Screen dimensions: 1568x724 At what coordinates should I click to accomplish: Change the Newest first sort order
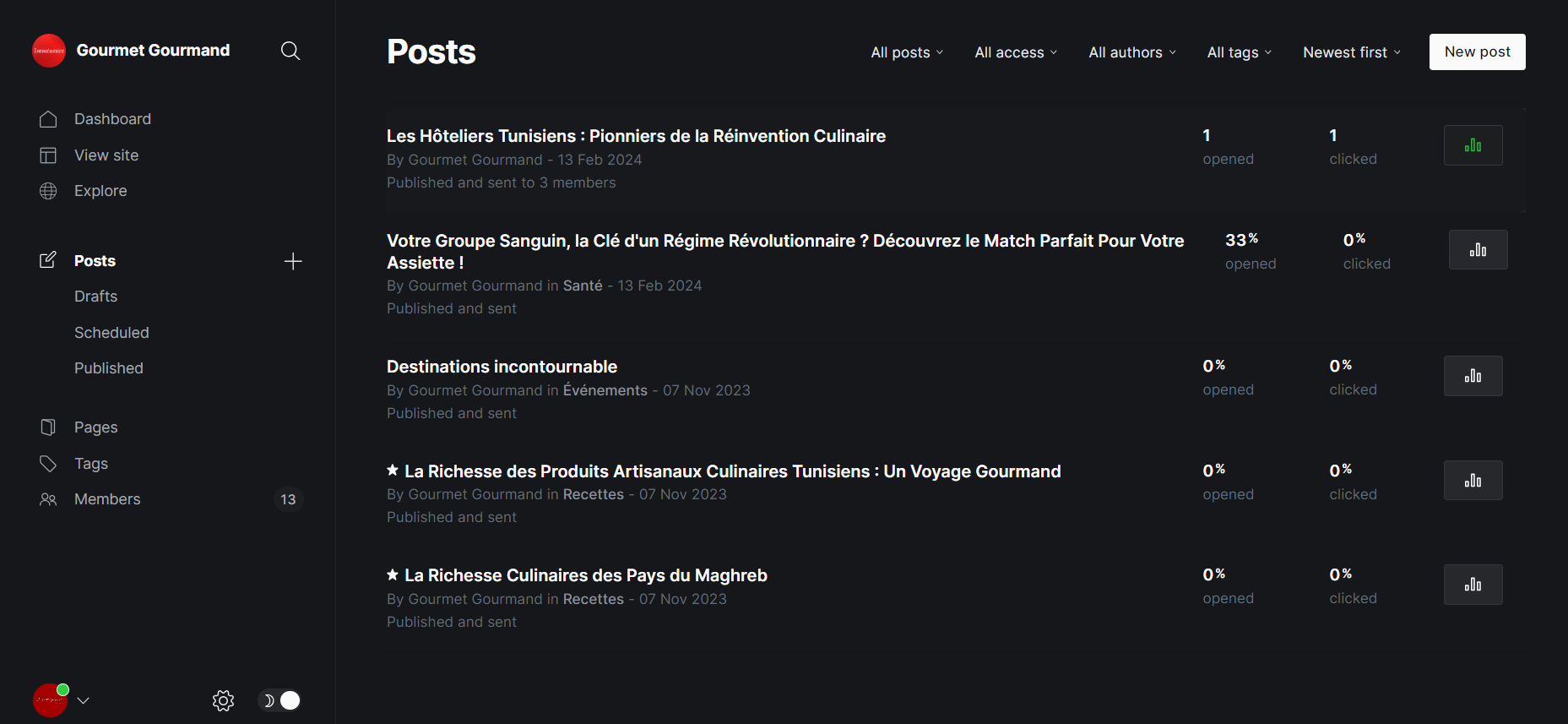(1352, 52)
